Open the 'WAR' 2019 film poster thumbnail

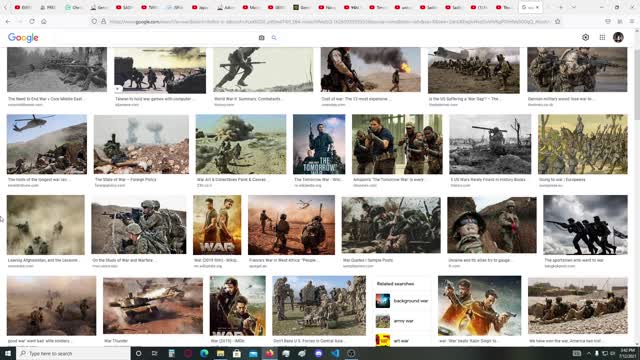click(x=217, y=225)
